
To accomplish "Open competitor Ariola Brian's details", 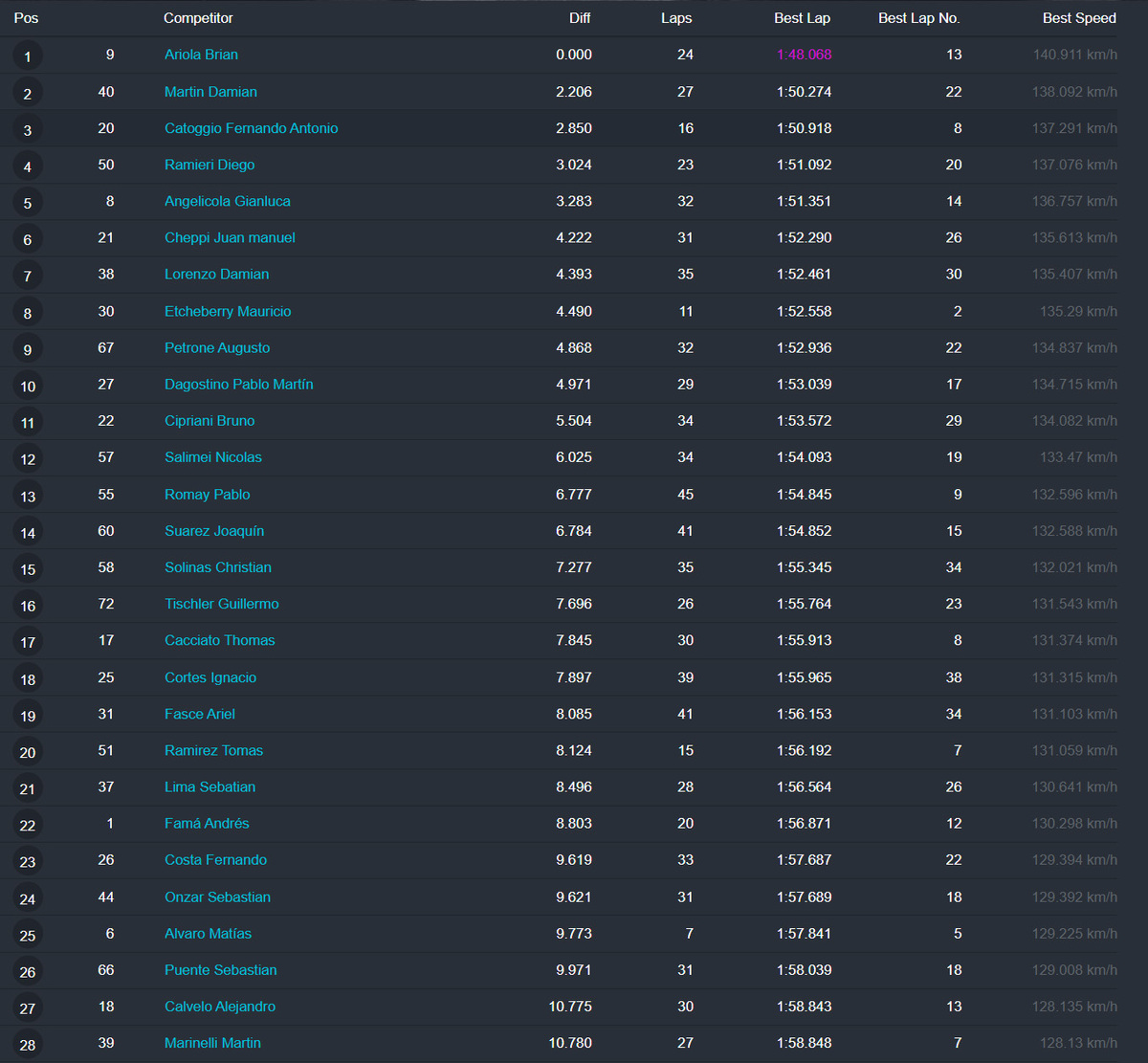I will pyautogui.click(x=201, y=55).
